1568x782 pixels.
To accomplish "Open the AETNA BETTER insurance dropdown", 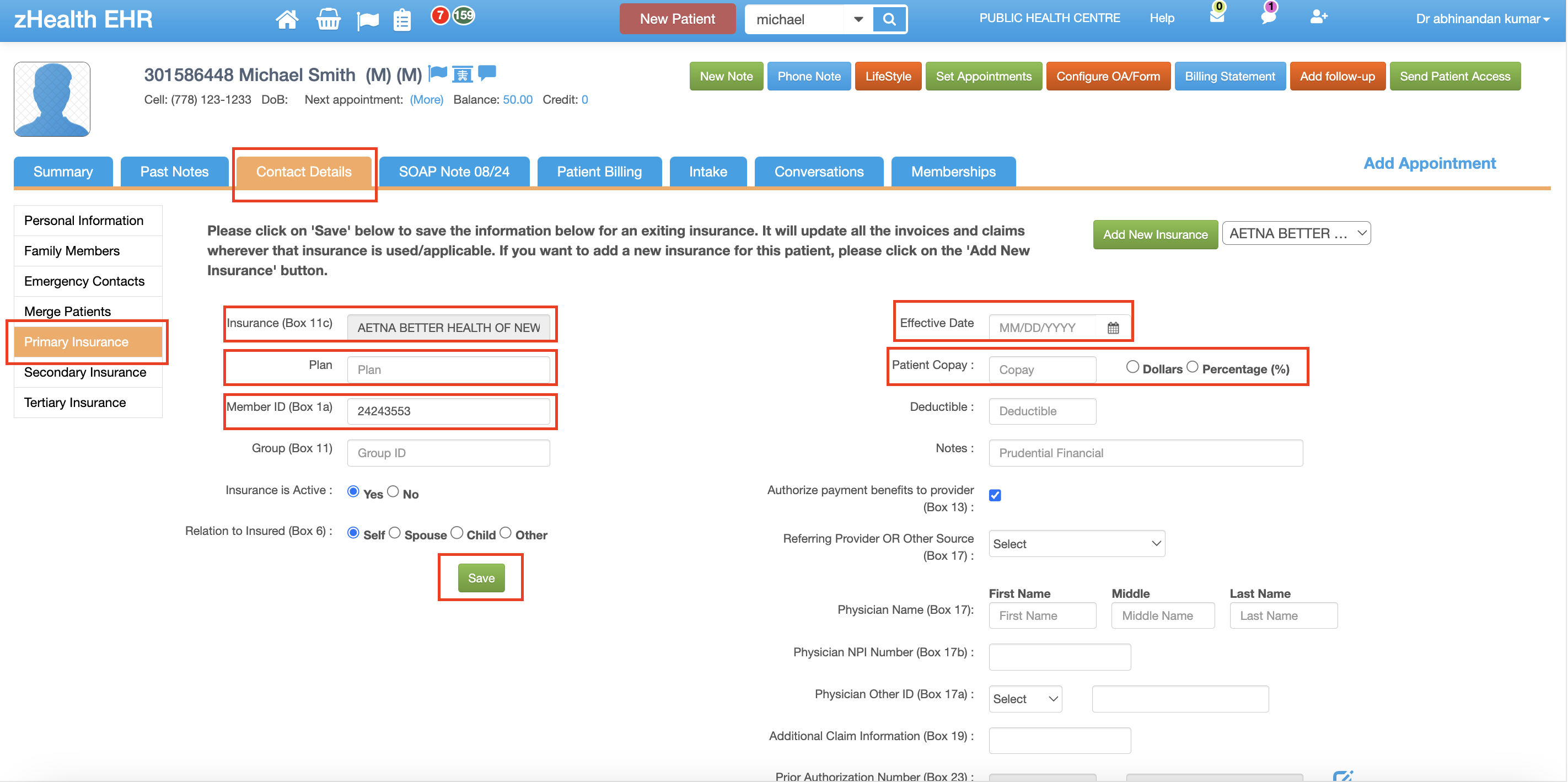I will [x=1296, y=233].
